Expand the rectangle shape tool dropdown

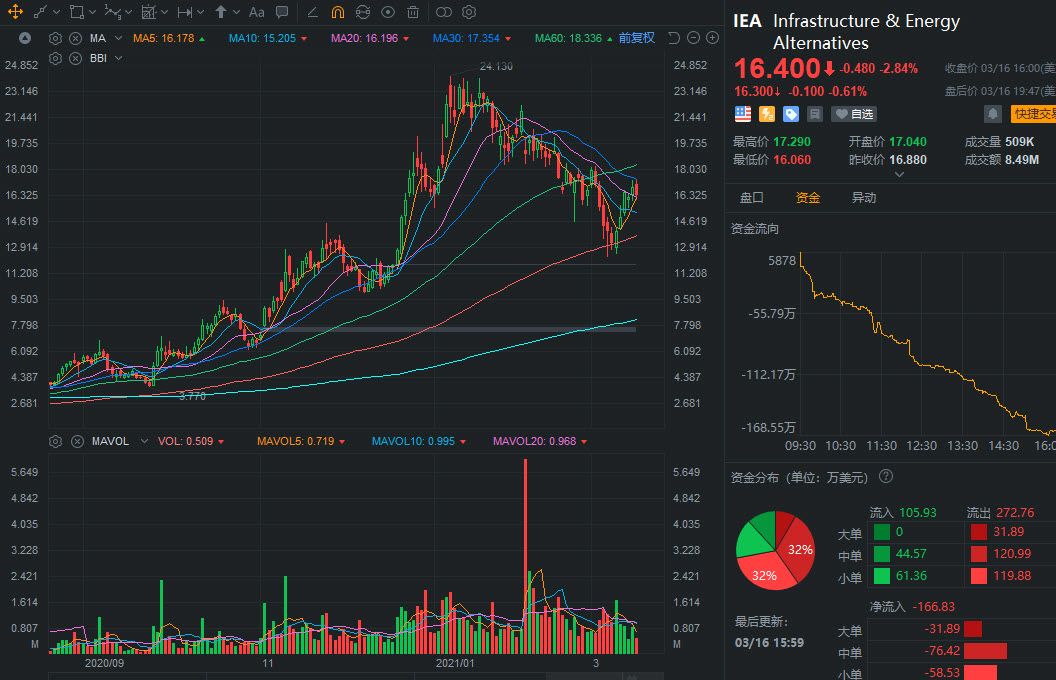pyautogui.click(x=92, y=12)
